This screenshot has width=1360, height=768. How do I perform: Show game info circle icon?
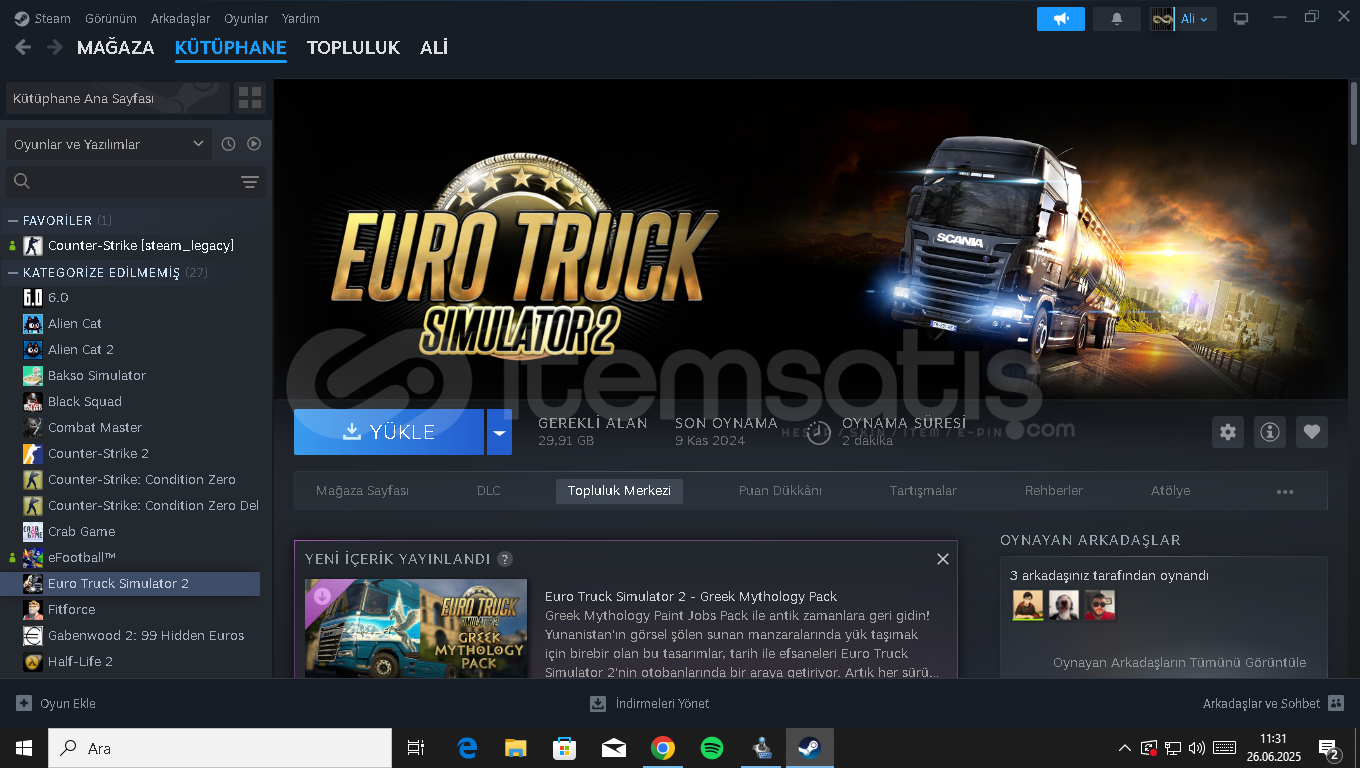(1270, 432)
